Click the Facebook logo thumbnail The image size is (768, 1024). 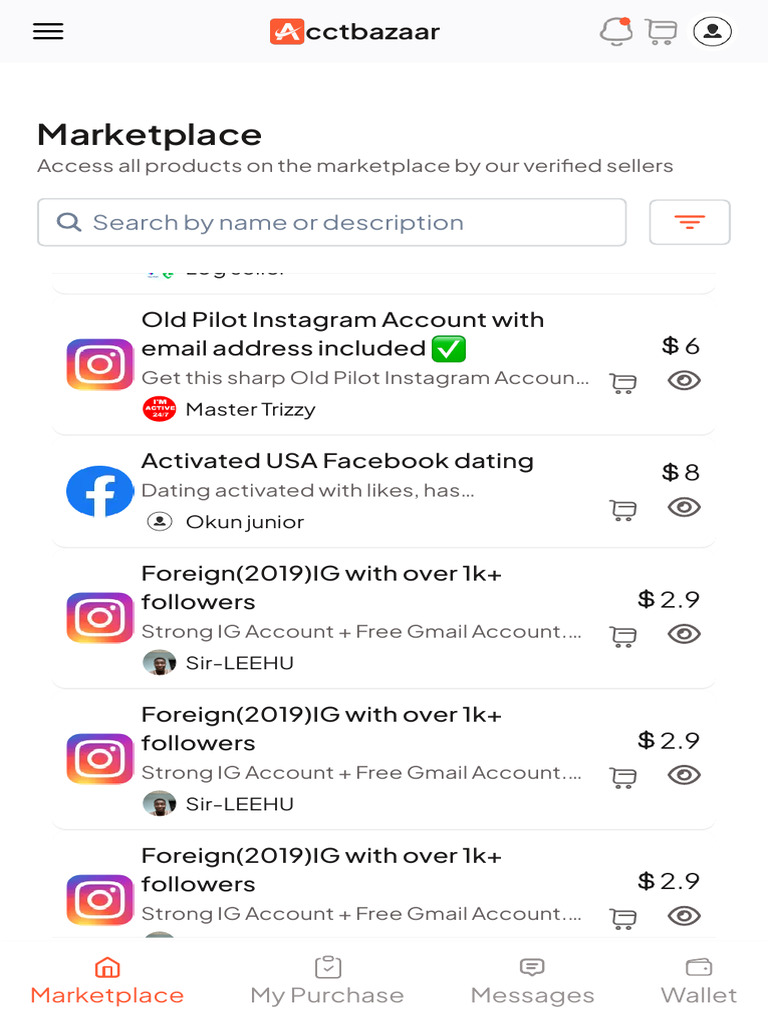point(100,491)
